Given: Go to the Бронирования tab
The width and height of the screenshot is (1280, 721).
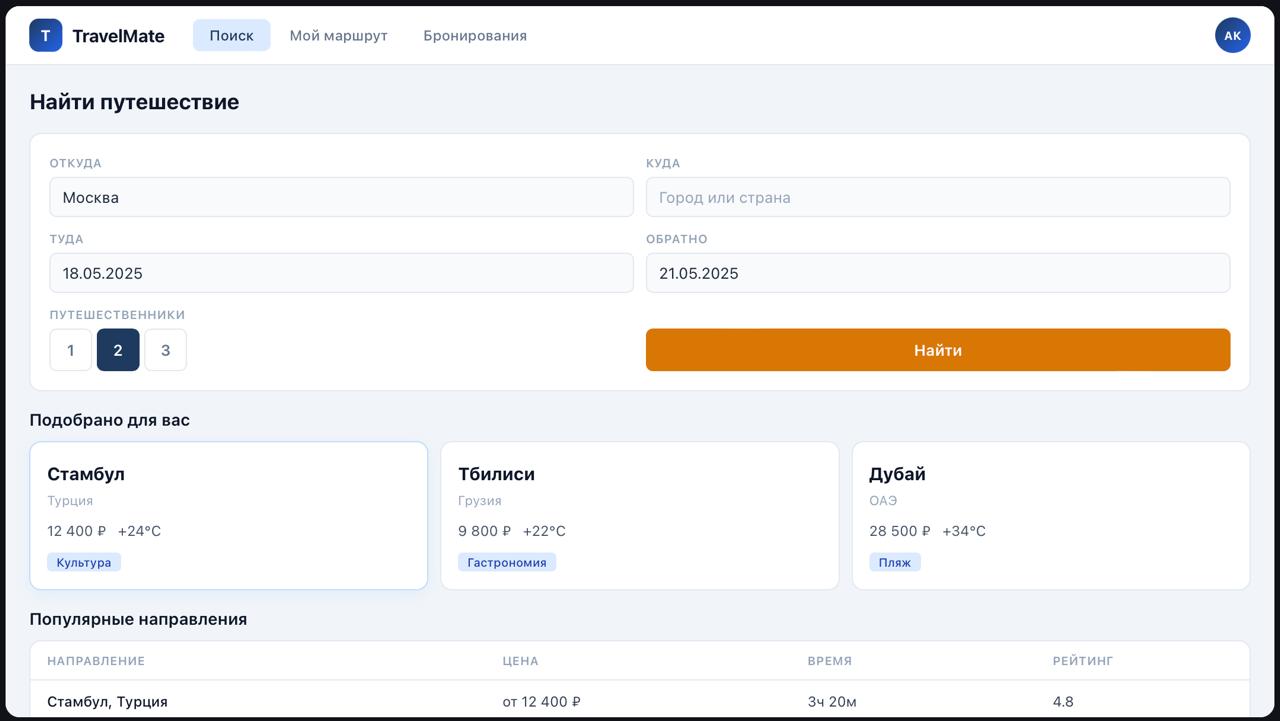Looking at the screenshot, I should 475,35.
